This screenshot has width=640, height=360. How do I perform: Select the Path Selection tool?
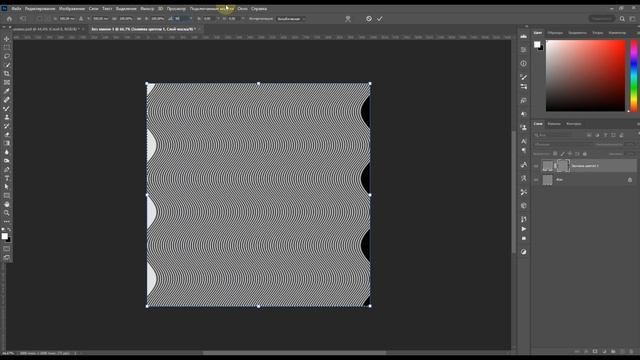click(x=7, y=187)
